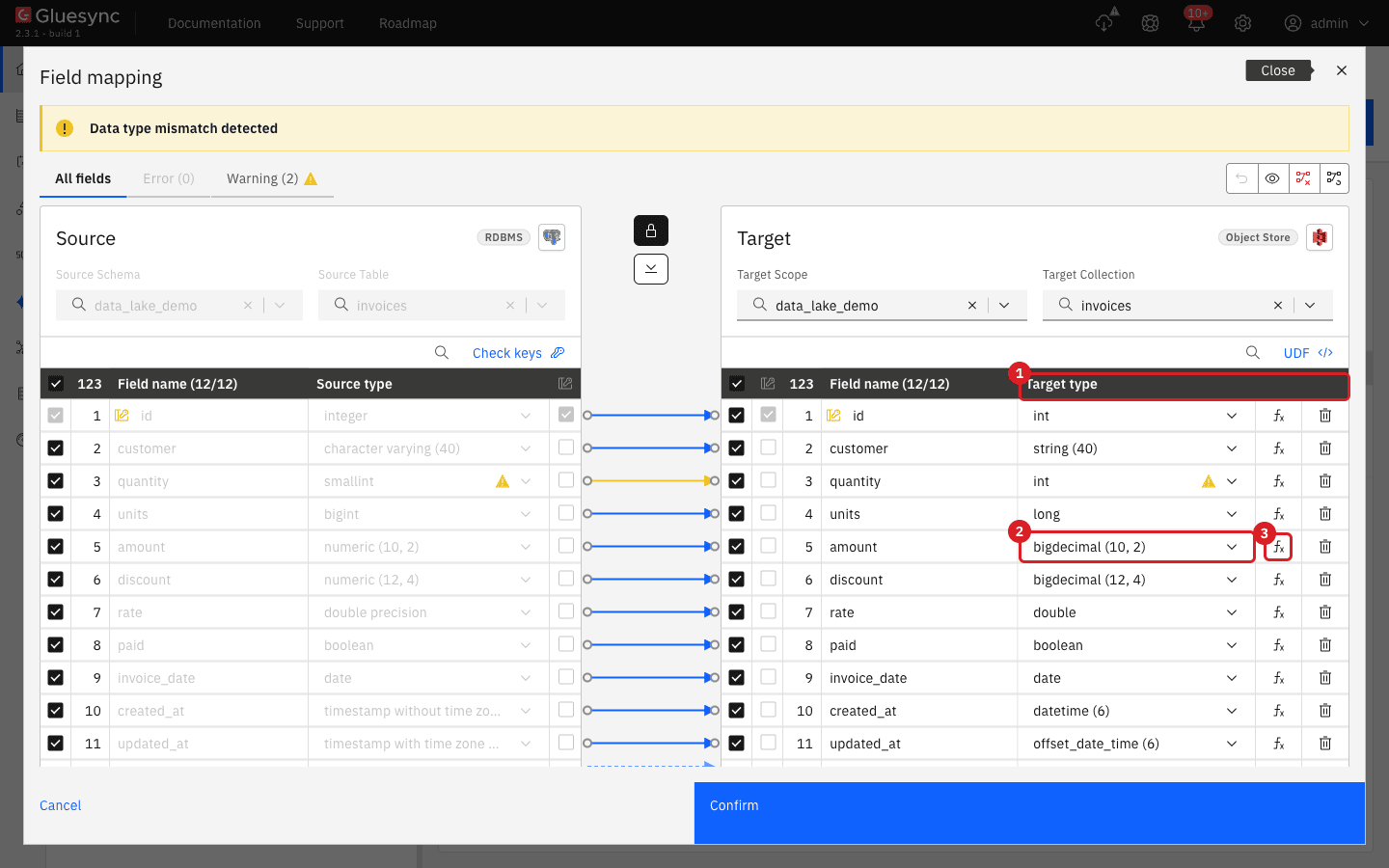Check the key checkbox for target customer
Screen dimensions: 1389x868
click(768, 448)
